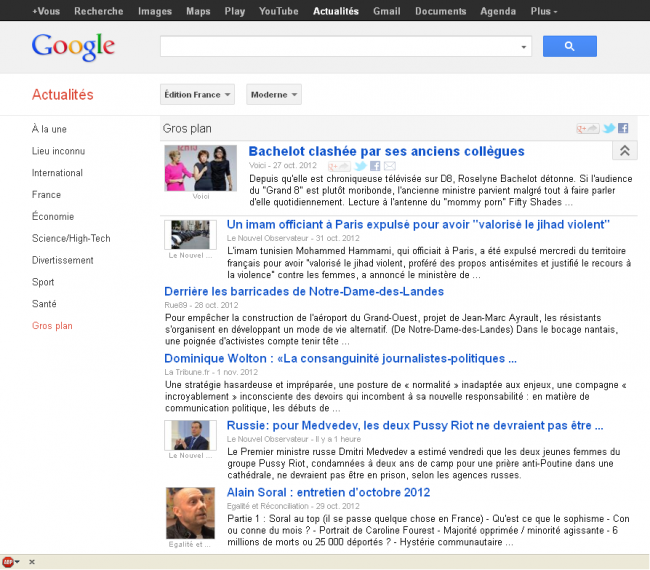Open Documents in the top bar
Image resolution: width=650 pixels, height=570 pixels.
pos(440,11)
